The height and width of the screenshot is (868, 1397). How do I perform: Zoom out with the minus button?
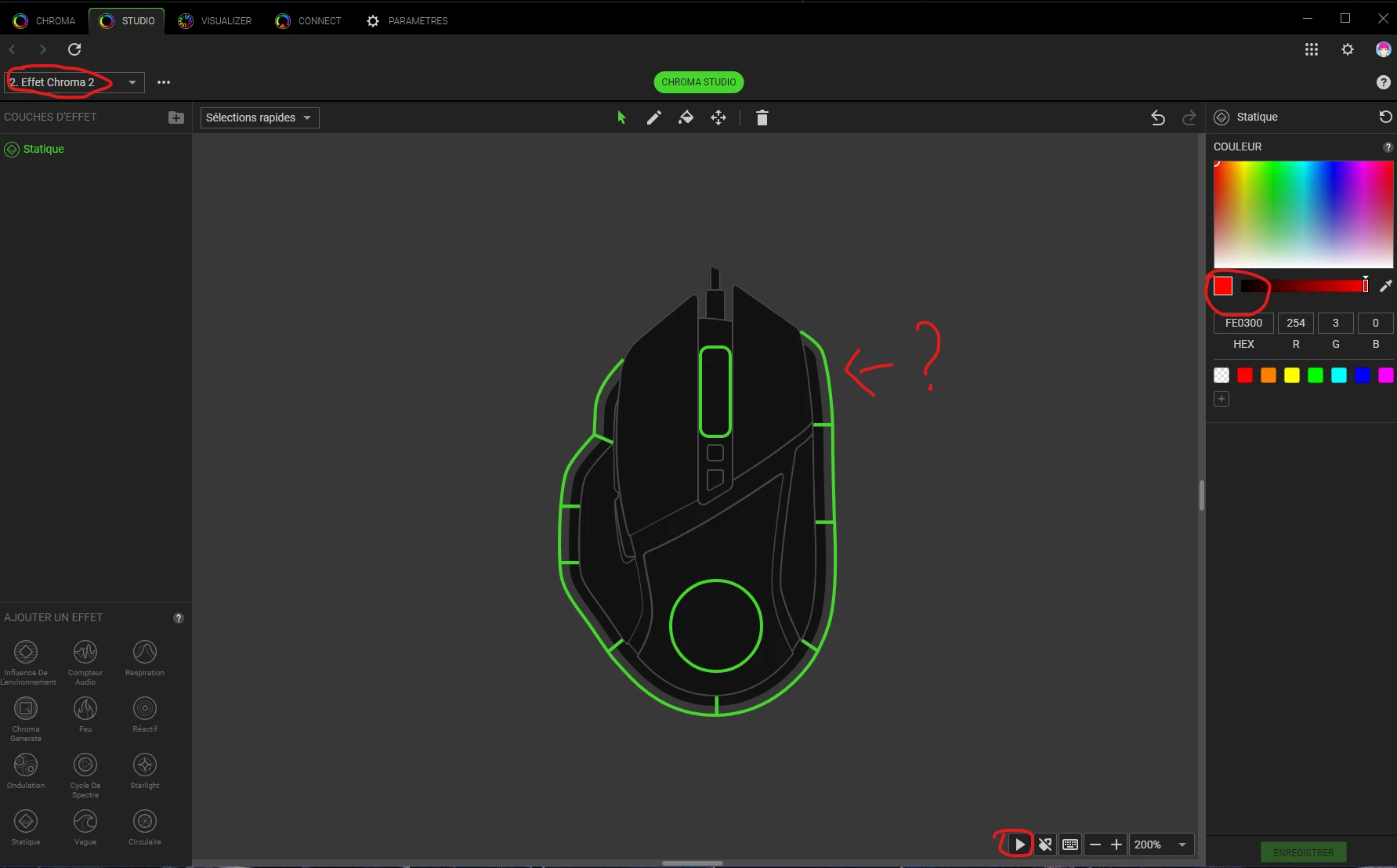pyautogui.click(x=1095, y=844)
